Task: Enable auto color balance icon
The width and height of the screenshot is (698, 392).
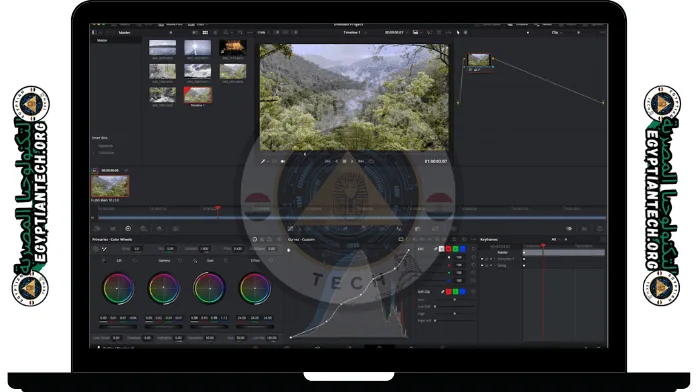Action: coord(96,249)
